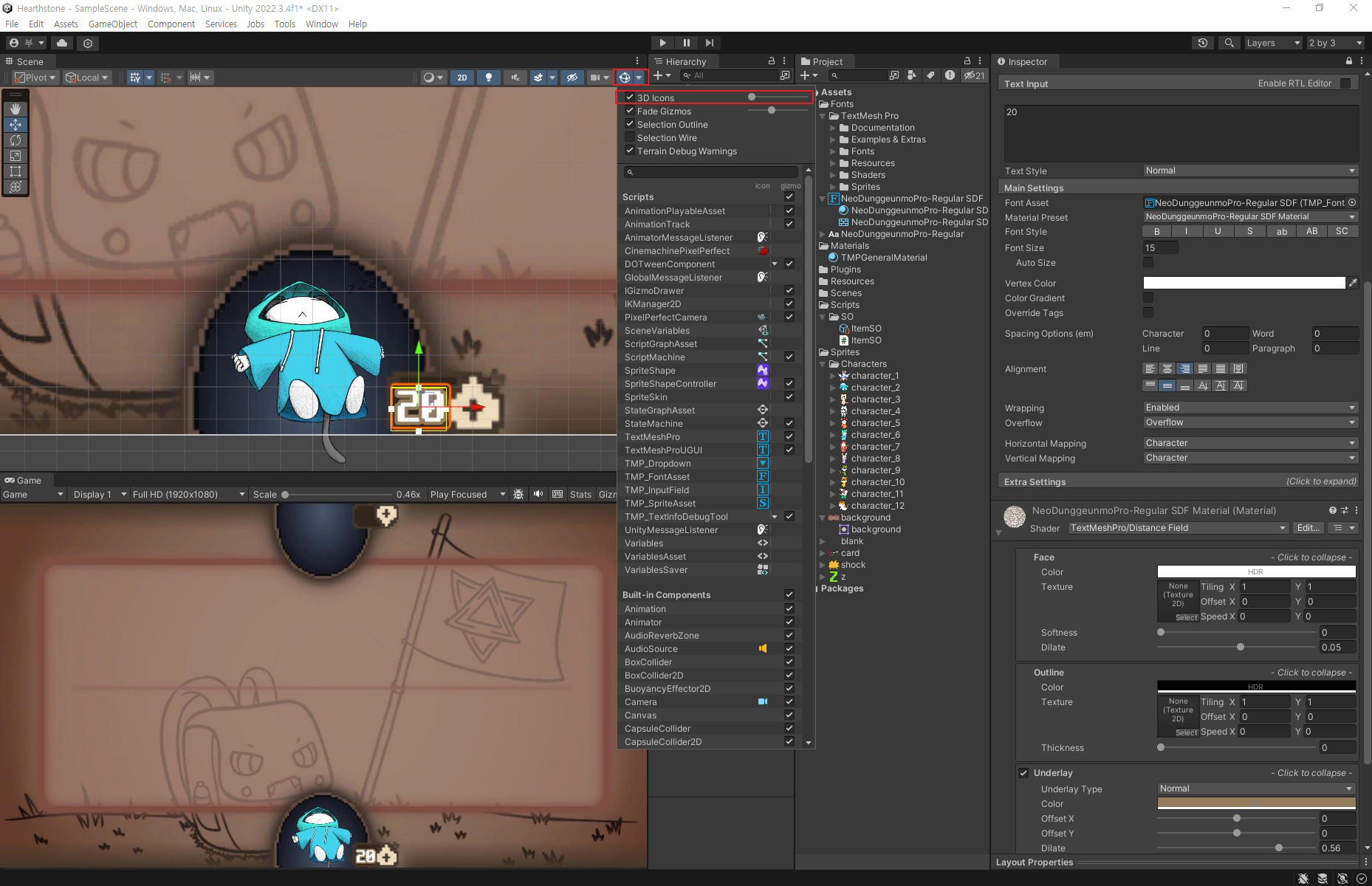
Task: Open the Window menu
Action: point(322,24)
